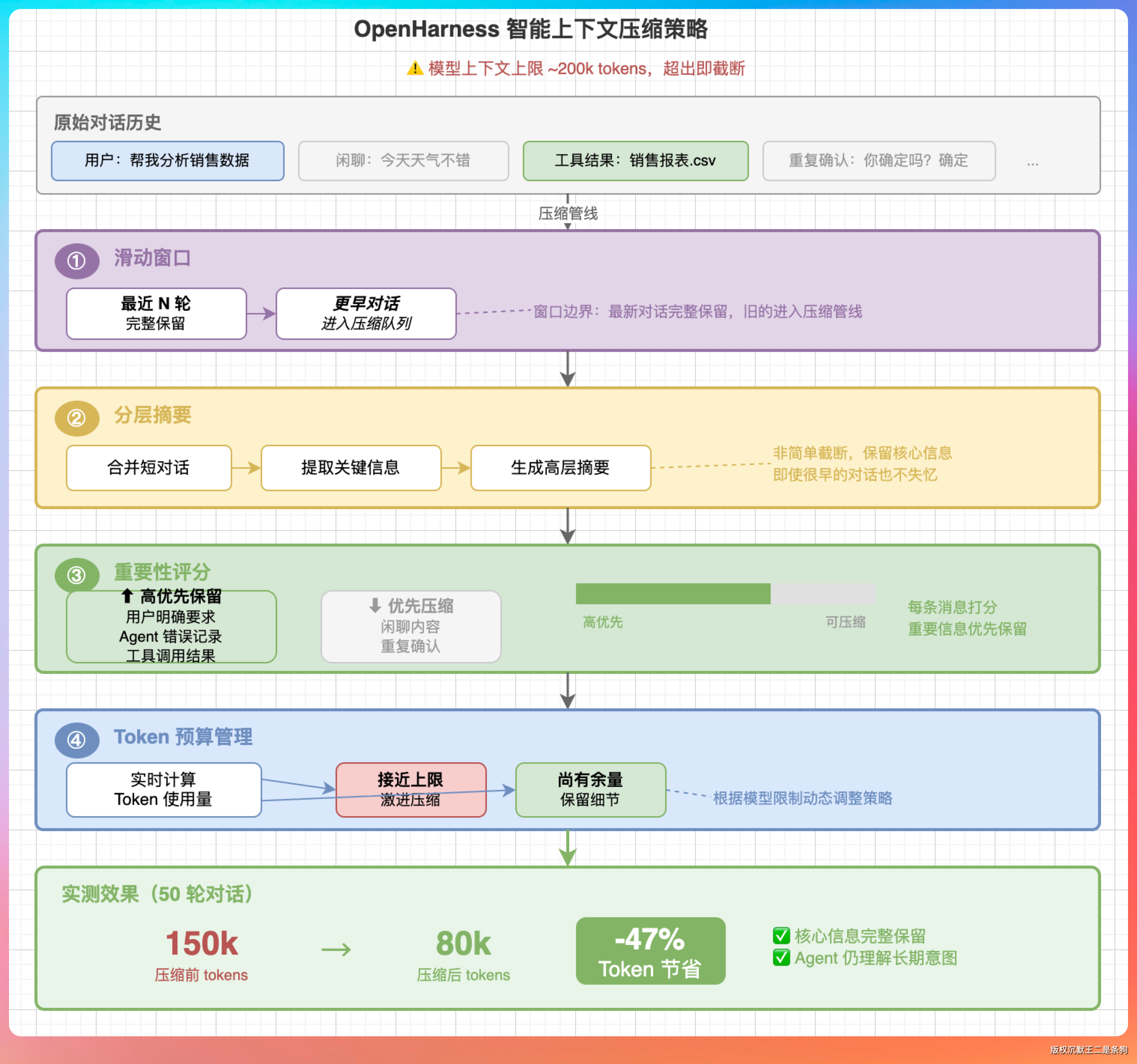Click the green circled number 3 badge
The image size is (1137, 1064).
tap(77, 575)
